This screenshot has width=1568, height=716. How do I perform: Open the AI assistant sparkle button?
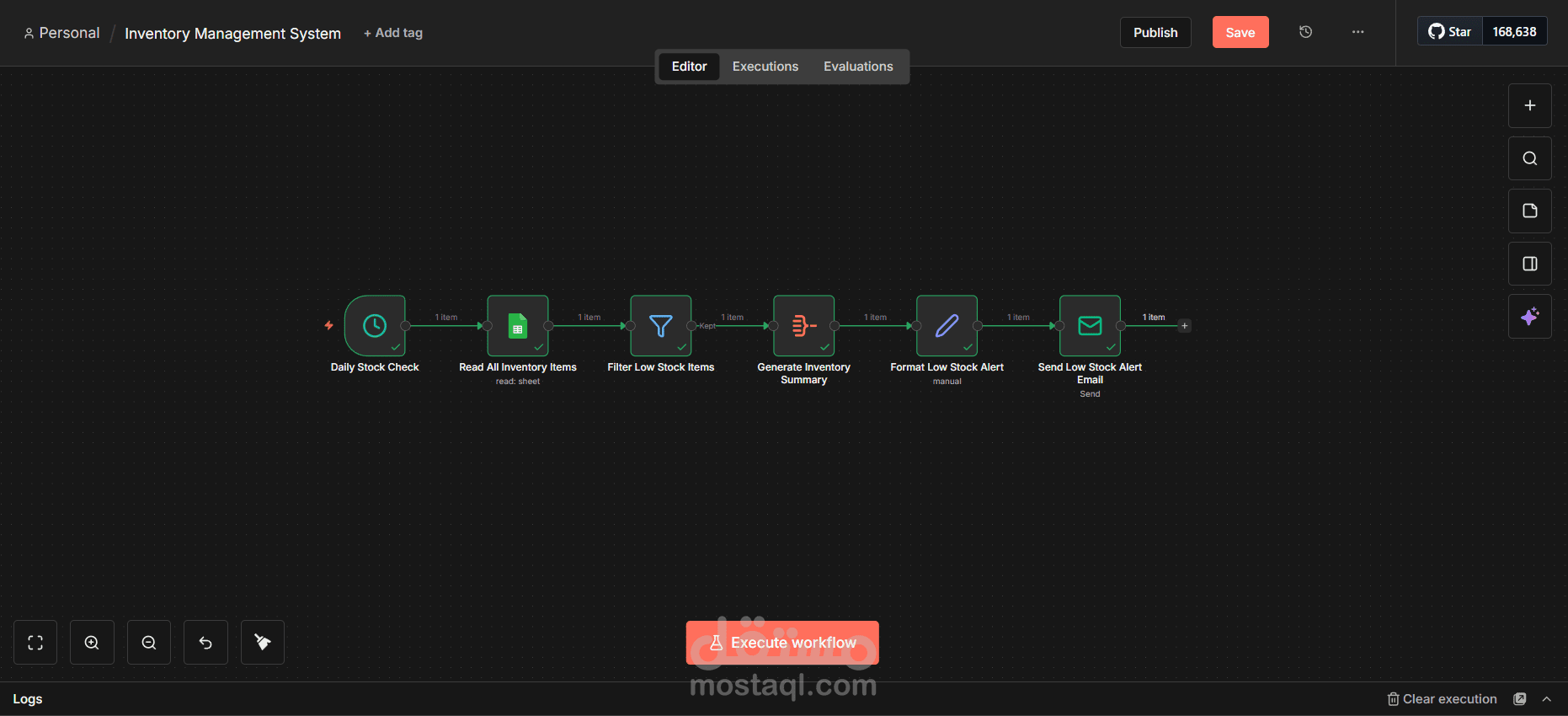pyautogui.click(x=1530, y=317)
